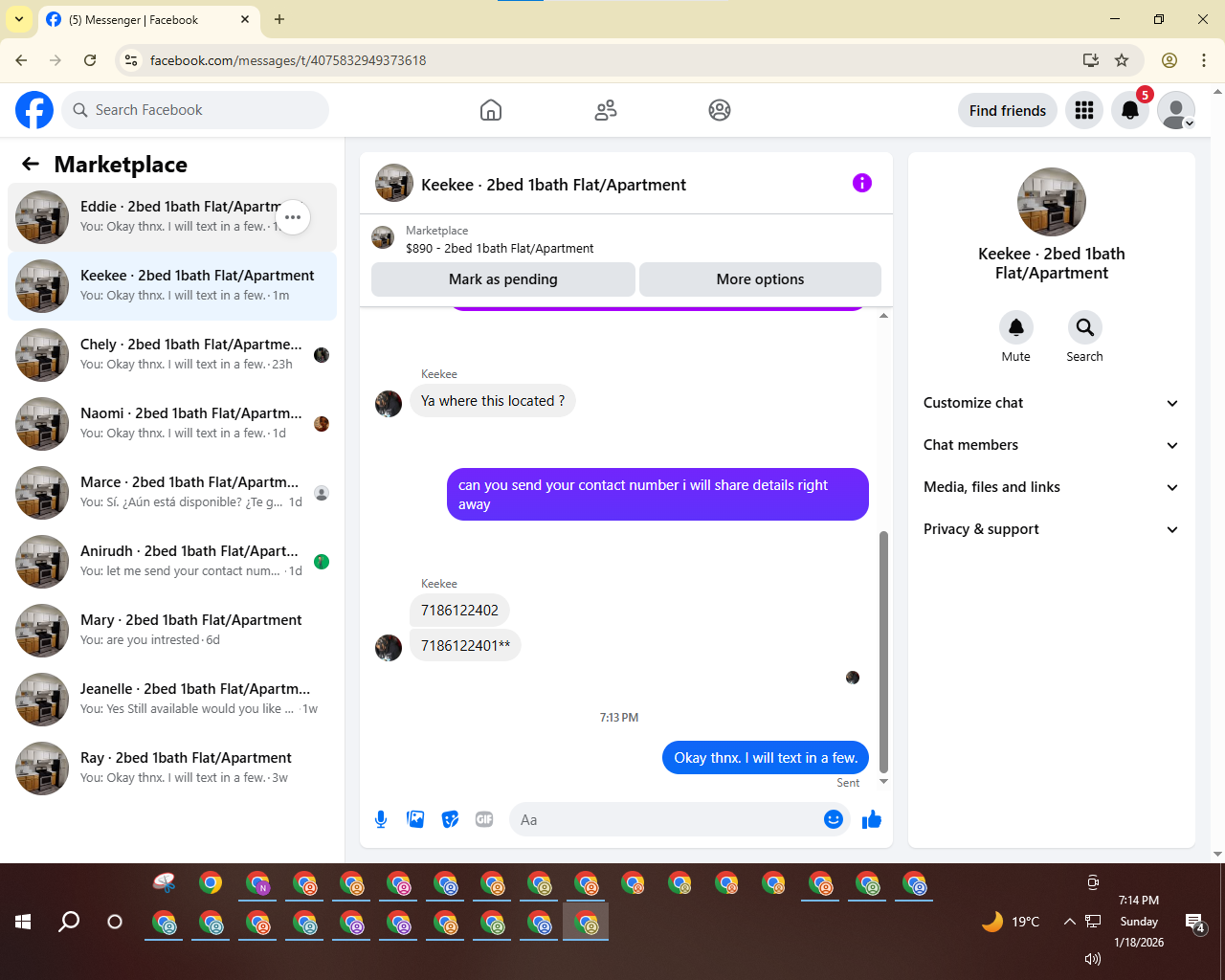Open the Groups icon in top navigation
The image size is (1225, 980).
[720, 110]
